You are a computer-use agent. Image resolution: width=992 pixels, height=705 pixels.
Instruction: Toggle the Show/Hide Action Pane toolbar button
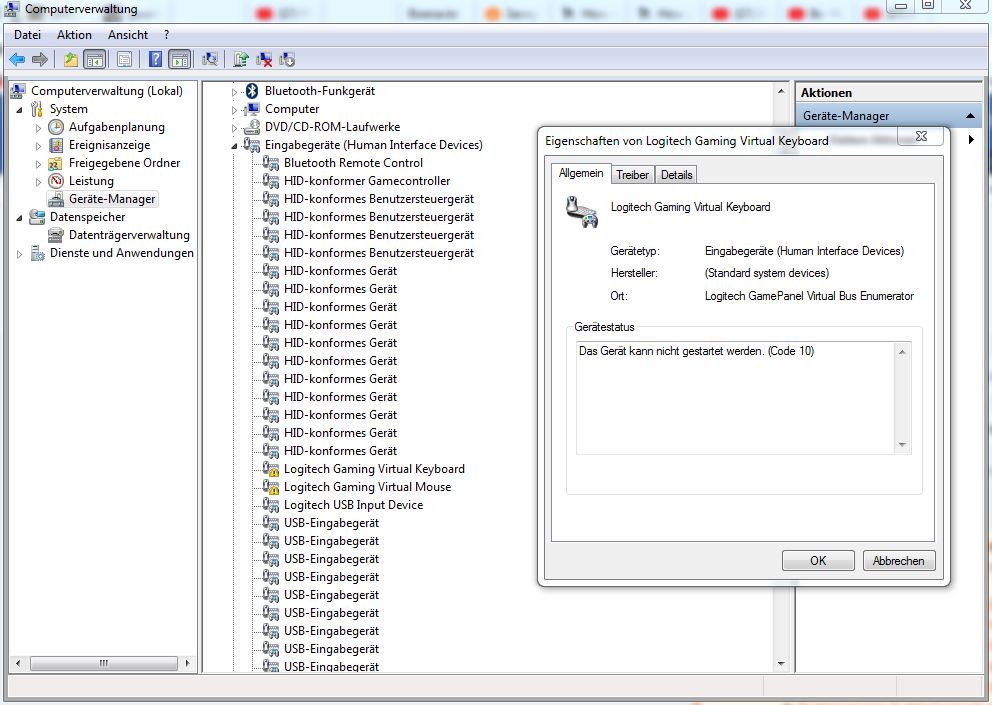click(180, 59)
